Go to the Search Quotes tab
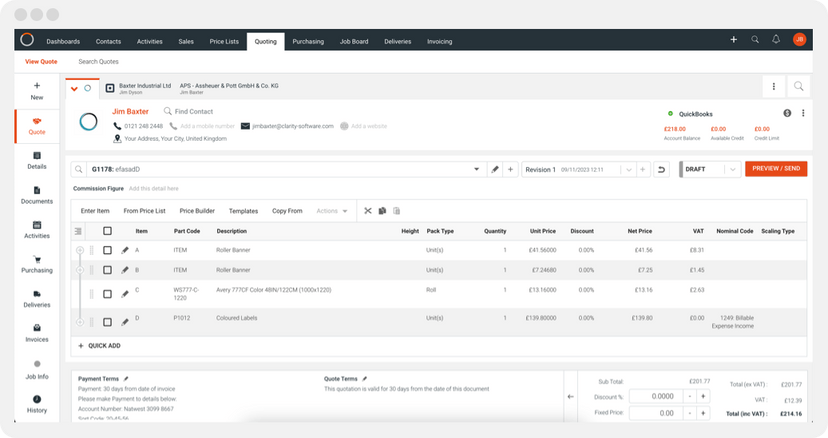Screen dimensions: 828x438 point(98,62)
